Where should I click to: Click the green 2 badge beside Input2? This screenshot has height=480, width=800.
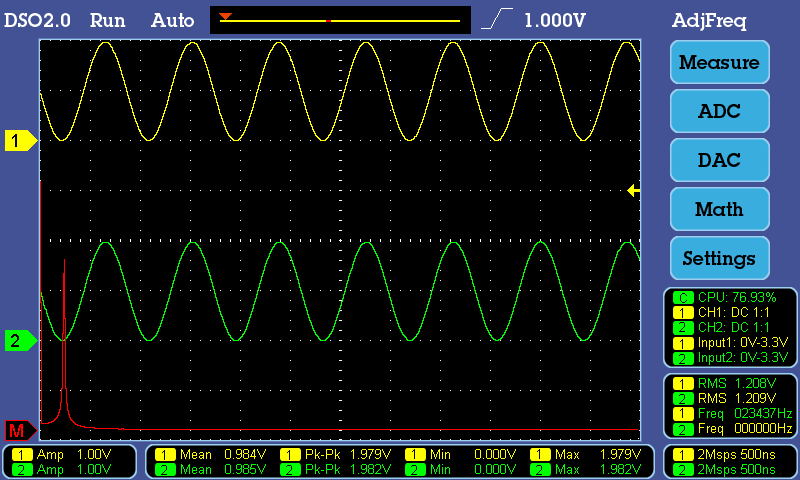683,358
